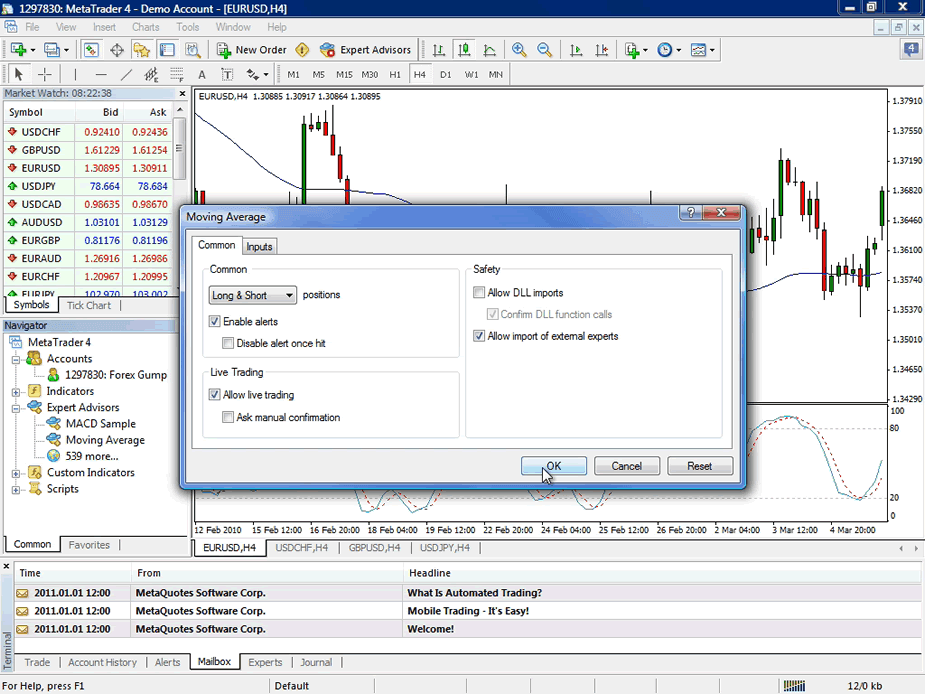
Task: Toggle the Enable alerts checkbox
Action: point(215,322)
